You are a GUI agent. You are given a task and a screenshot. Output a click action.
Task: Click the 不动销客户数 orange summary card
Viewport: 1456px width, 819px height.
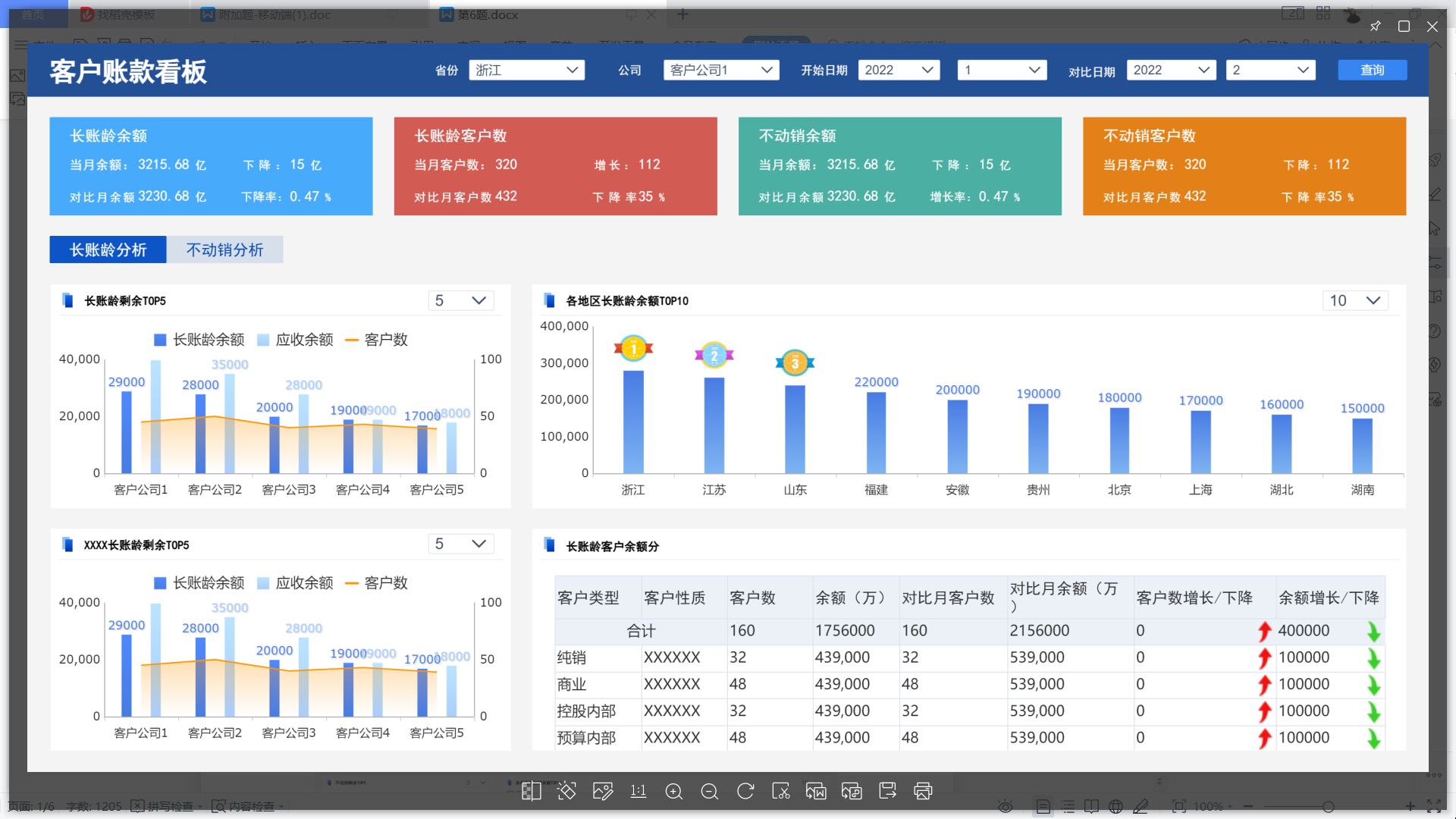1244,166
